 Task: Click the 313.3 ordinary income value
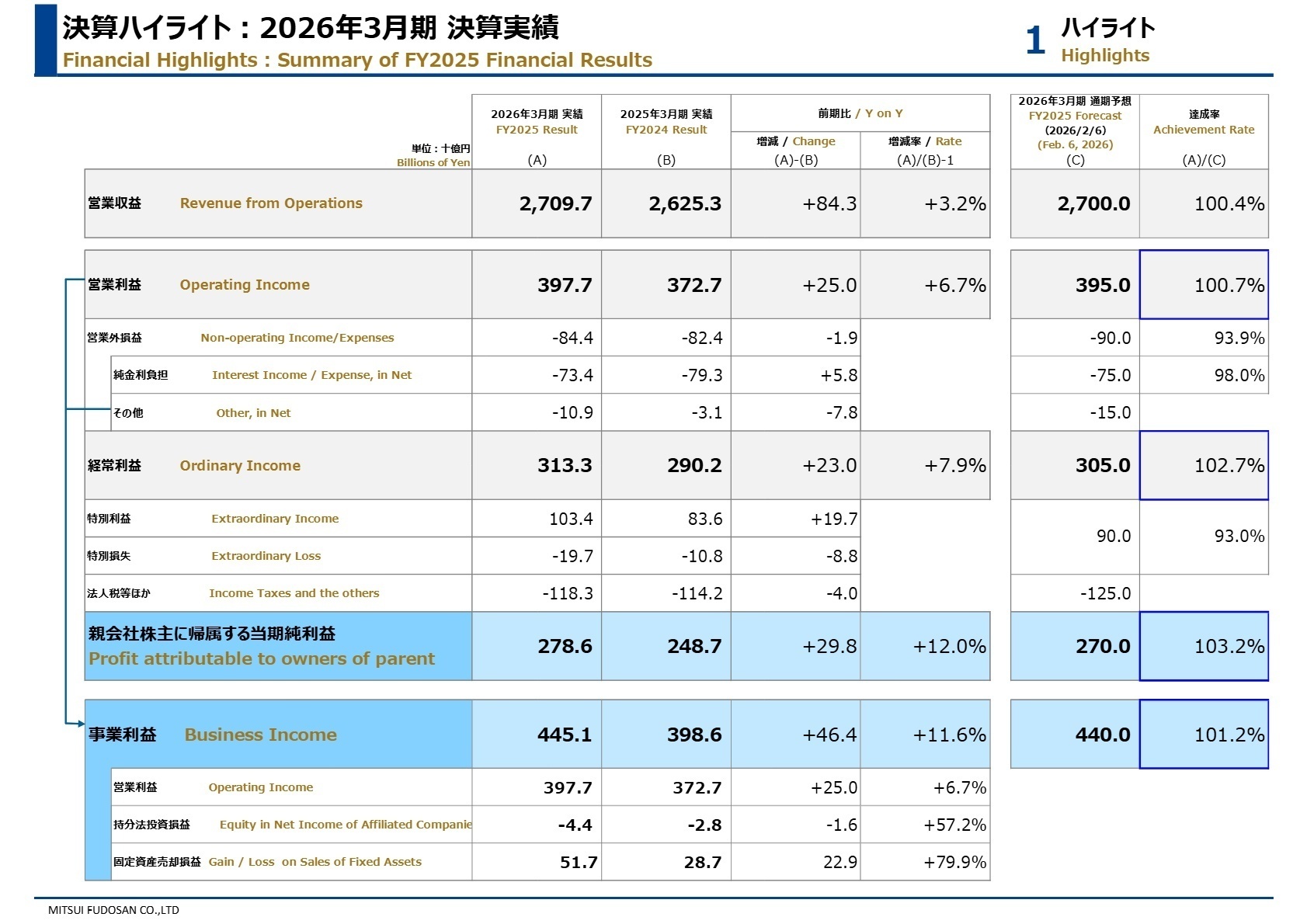565,465
